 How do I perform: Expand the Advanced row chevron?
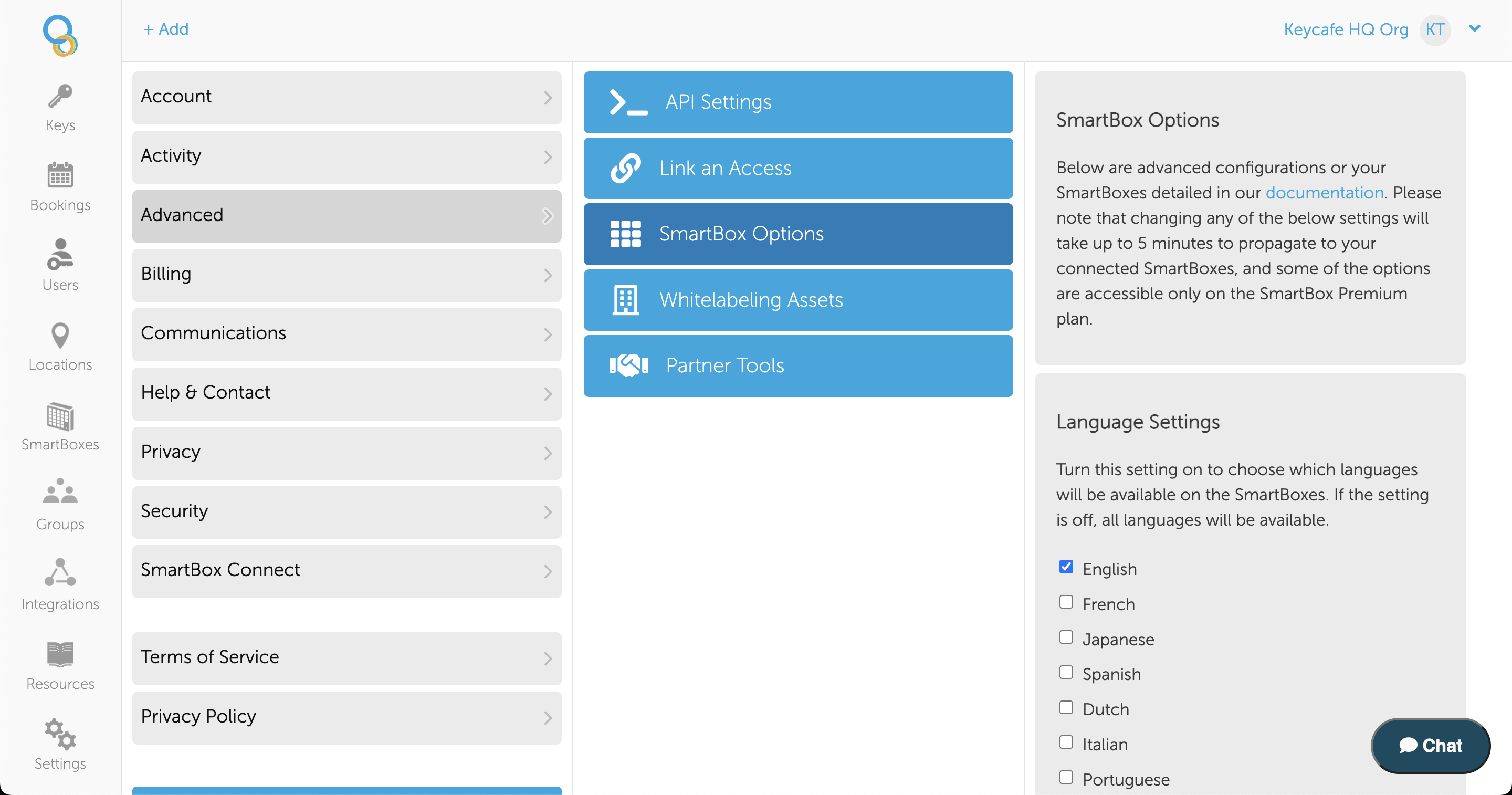tap(548, 216)
